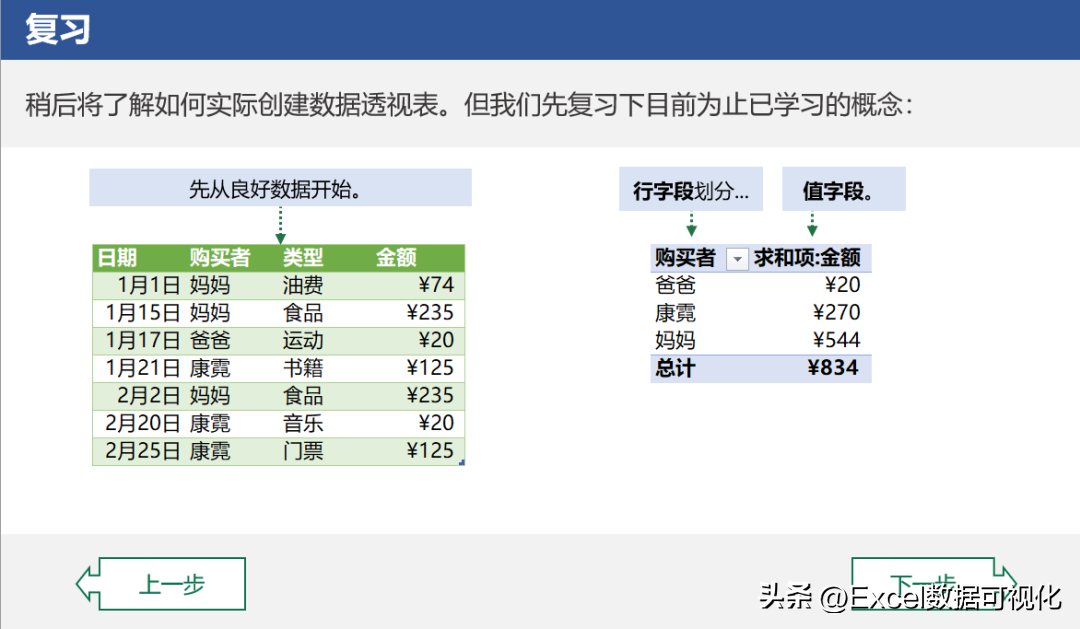Select the ¥544 value for 妈妈
The width and height of the screenshot is (1080, 629).
(x=837, y=340)
